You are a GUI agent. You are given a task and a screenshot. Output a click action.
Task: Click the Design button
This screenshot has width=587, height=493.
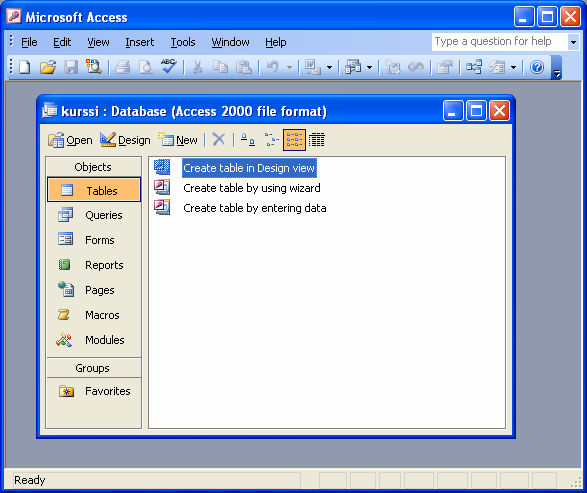[125, 140]
